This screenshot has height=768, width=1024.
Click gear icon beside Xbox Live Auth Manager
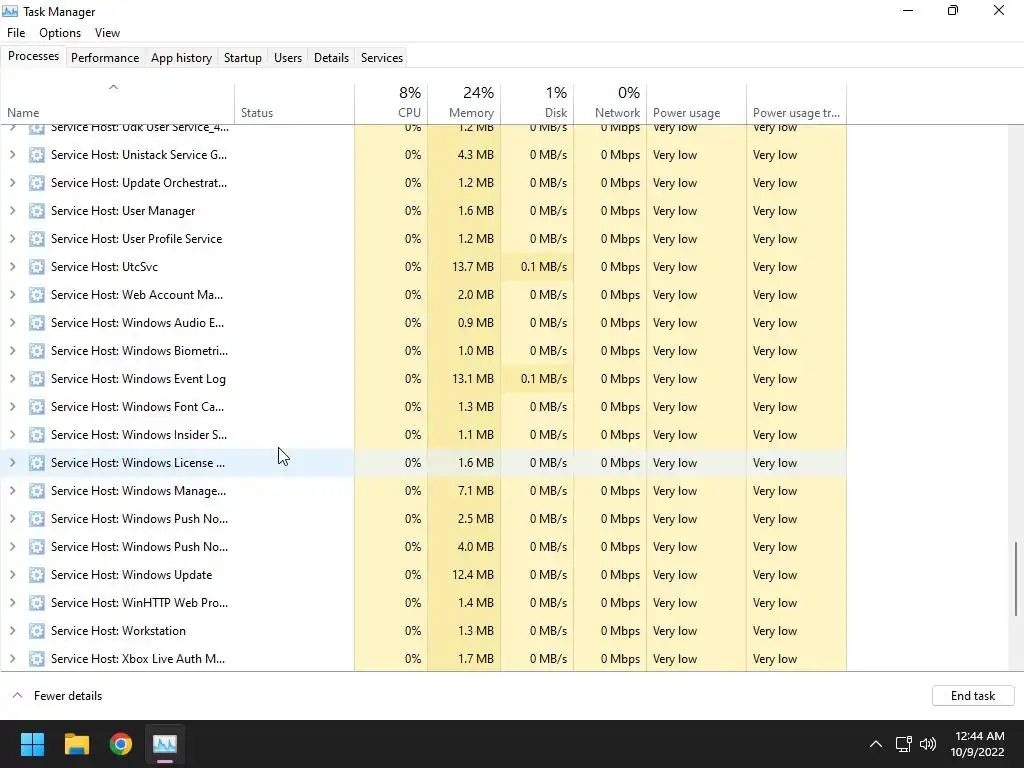coord(37,660)
